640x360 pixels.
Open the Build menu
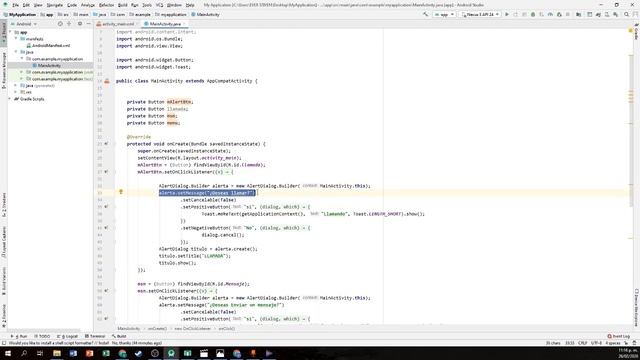click(x=122, y=5)
